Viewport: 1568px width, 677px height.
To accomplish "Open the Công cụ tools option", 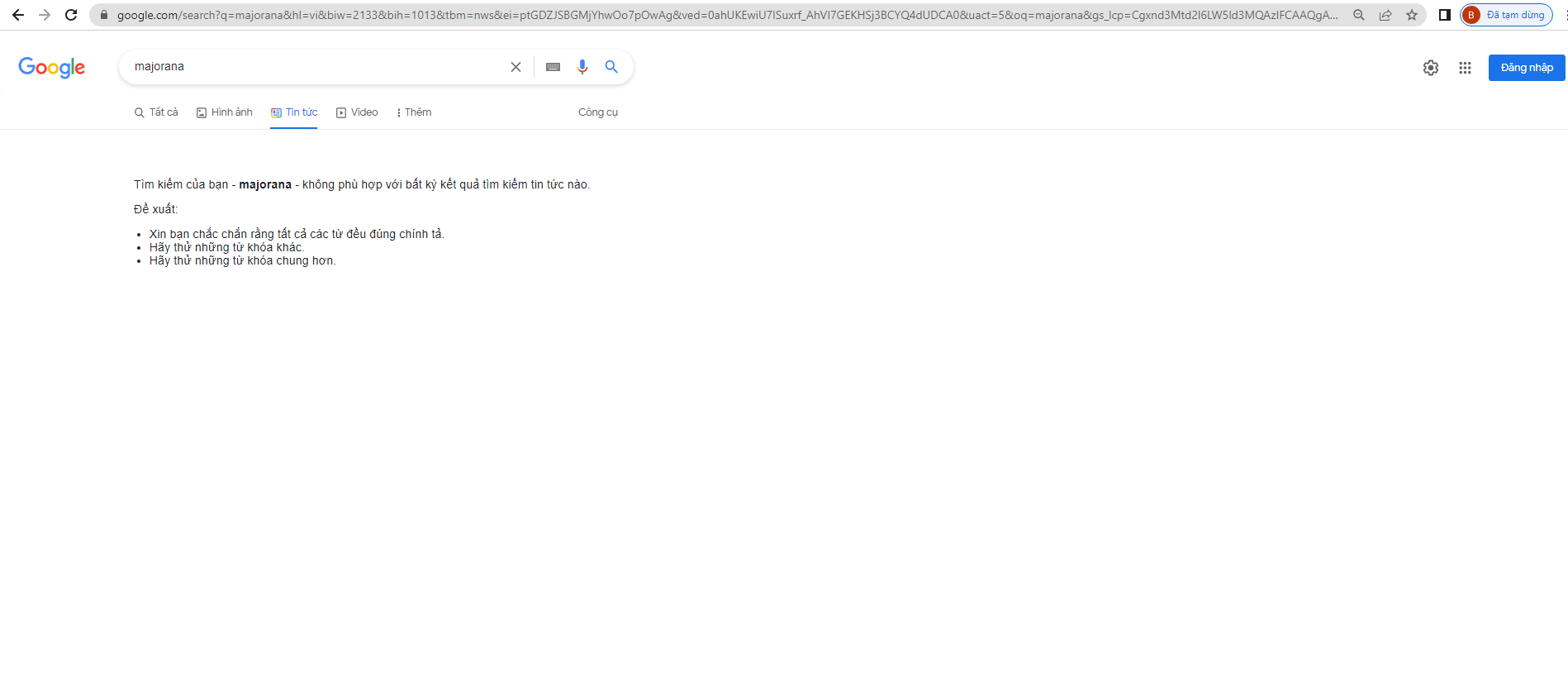I will (598, 112).
